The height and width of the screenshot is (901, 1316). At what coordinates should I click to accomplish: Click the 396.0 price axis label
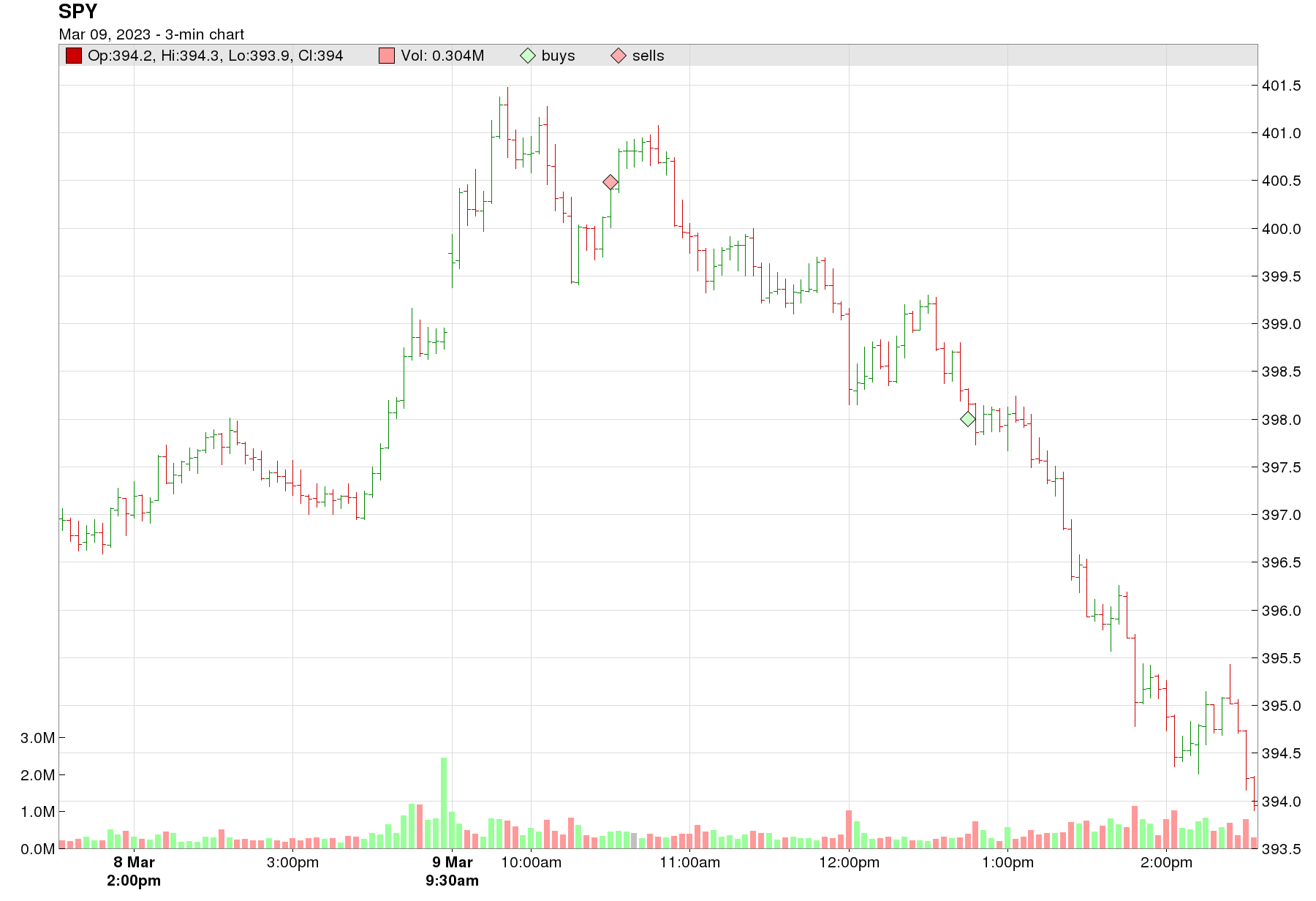pyautogui.click(x=1282, y=611)
